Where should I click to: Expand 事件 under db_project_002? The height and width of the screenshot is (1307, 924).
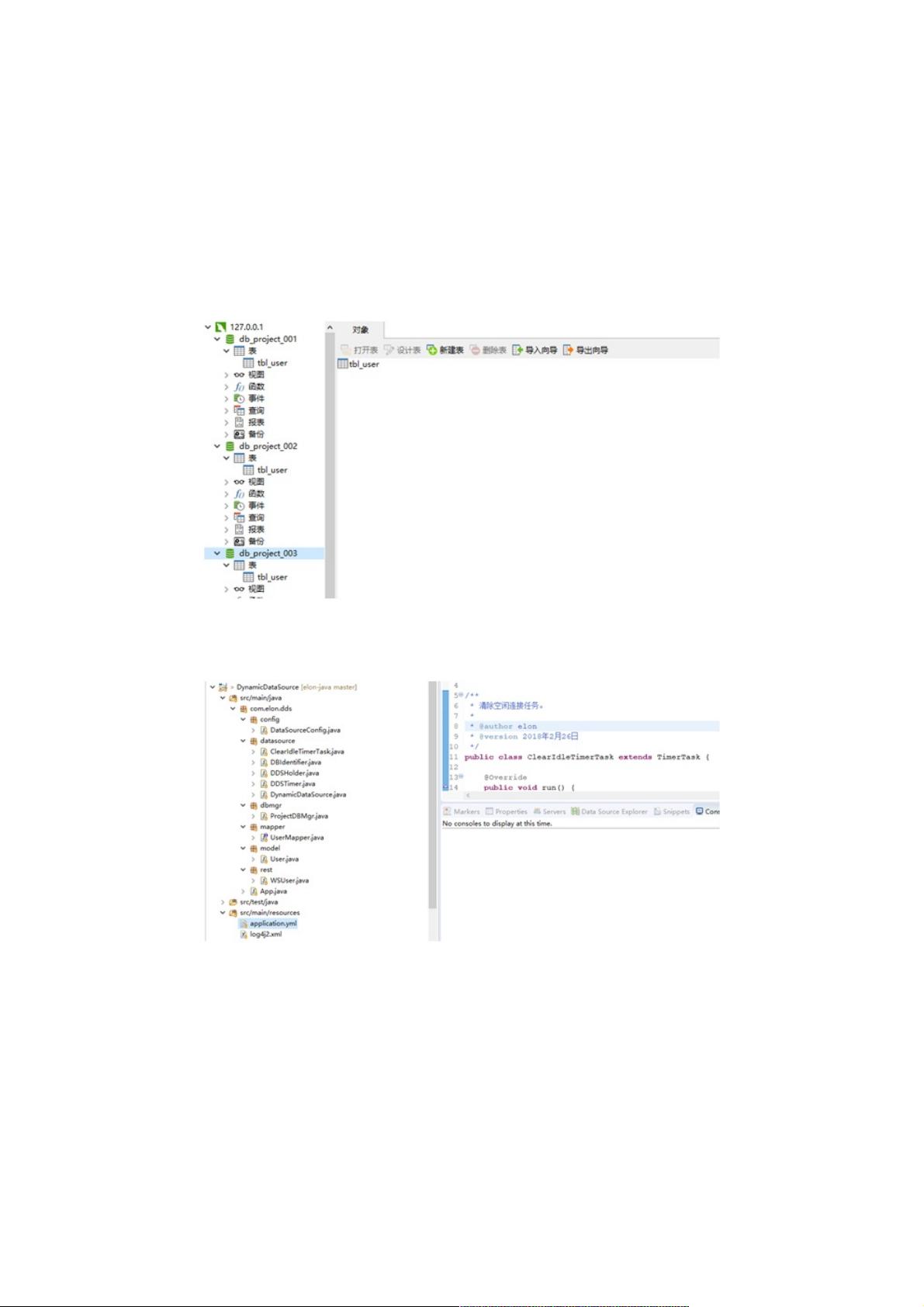click(x=227, y=506)
